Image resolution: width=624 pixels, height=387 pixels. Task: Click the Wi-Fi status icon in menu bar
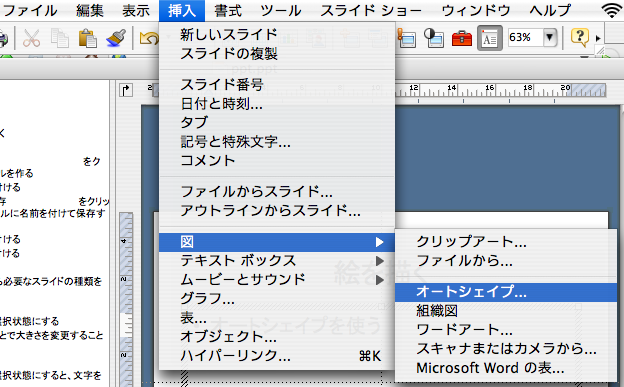tap(612, 10)
